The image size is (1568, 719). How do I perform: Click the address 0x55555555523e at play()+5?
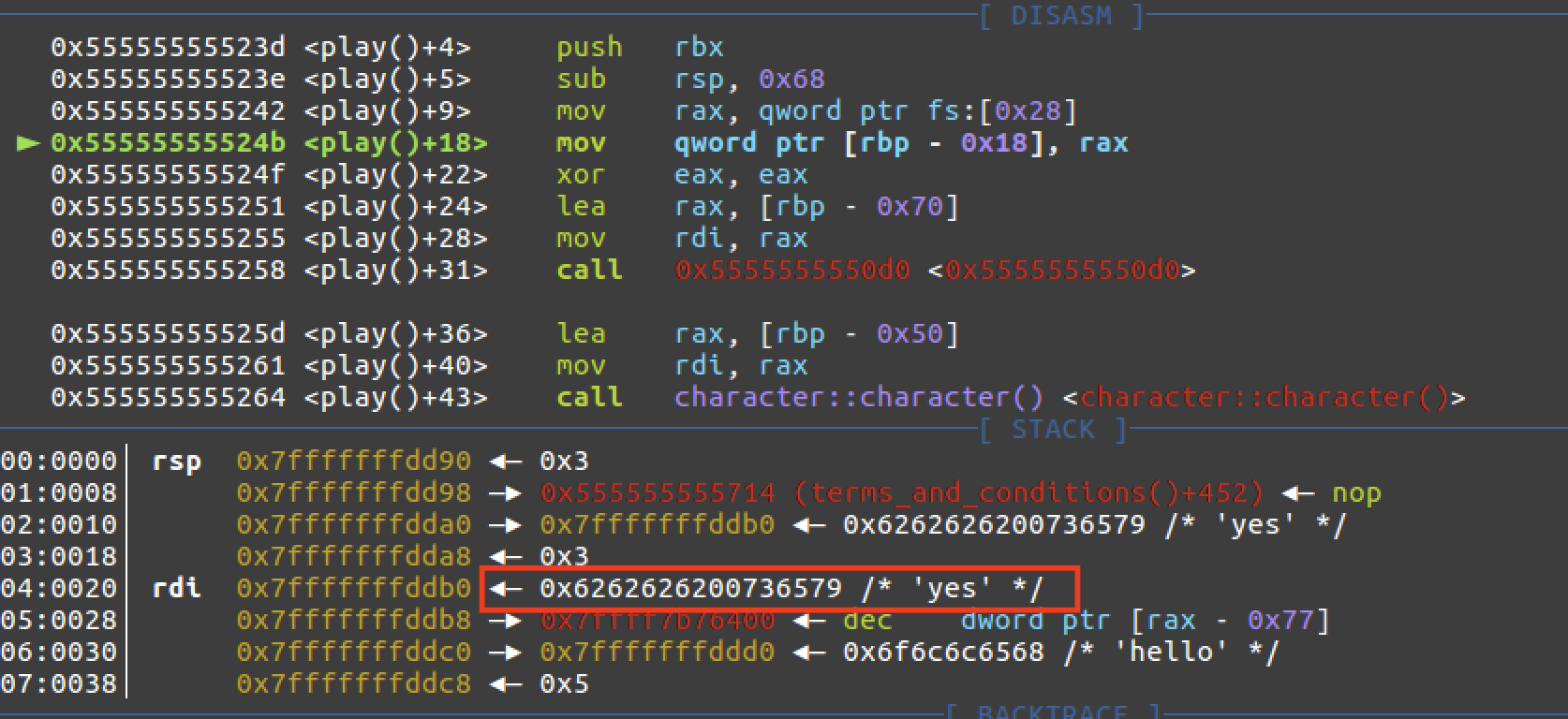(x=168, y=79)
